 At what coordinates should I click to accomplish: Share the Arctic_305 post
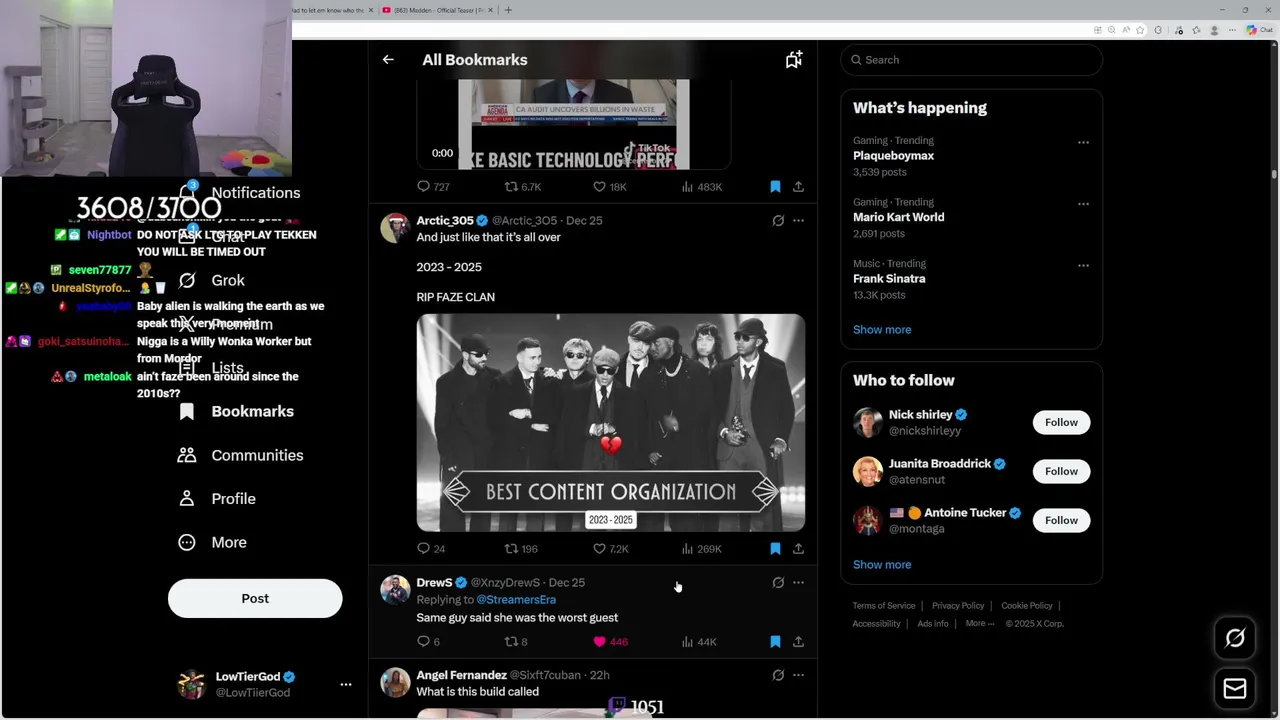tap(798, 549)
